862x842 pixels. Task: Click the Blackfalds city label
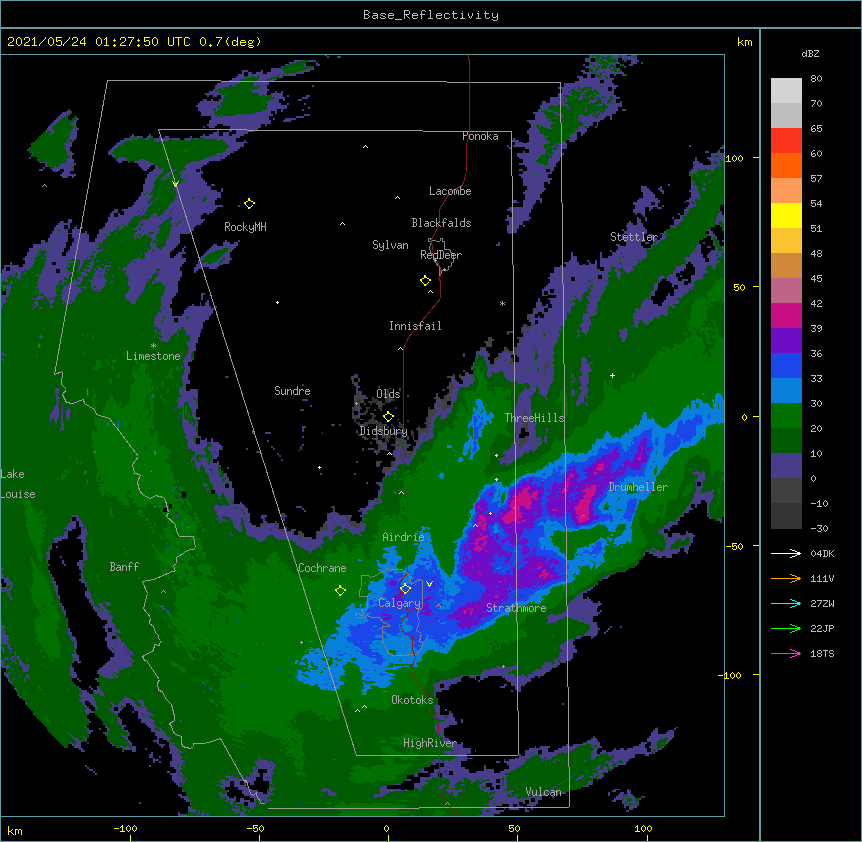441,223
